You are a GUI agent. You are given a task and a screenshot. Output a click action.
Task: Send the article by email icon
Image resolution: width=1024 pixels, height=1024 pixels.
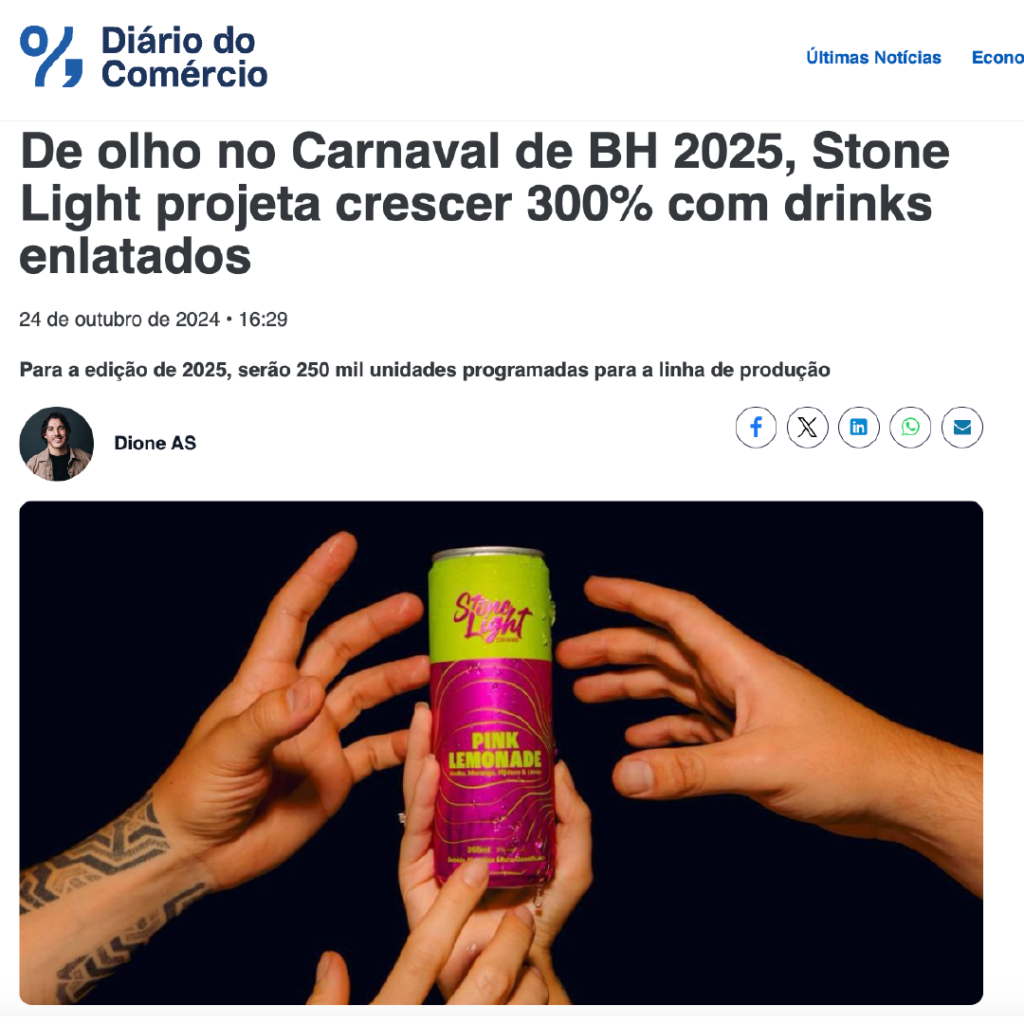962,428
